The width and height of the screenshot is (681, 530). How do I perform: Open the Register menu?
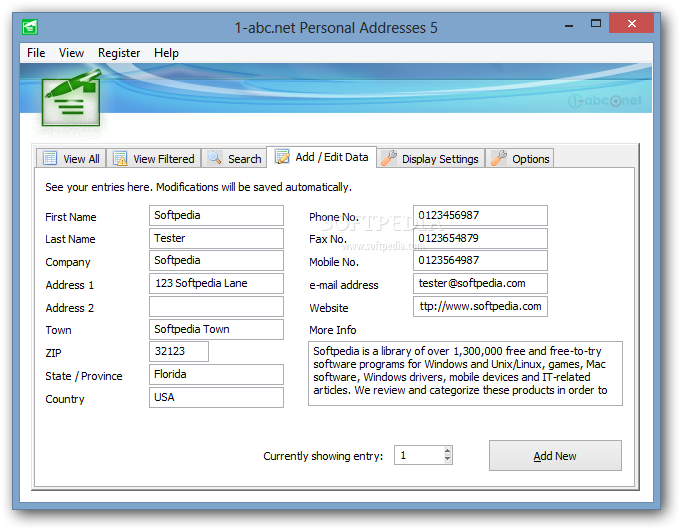pos(119,53)
